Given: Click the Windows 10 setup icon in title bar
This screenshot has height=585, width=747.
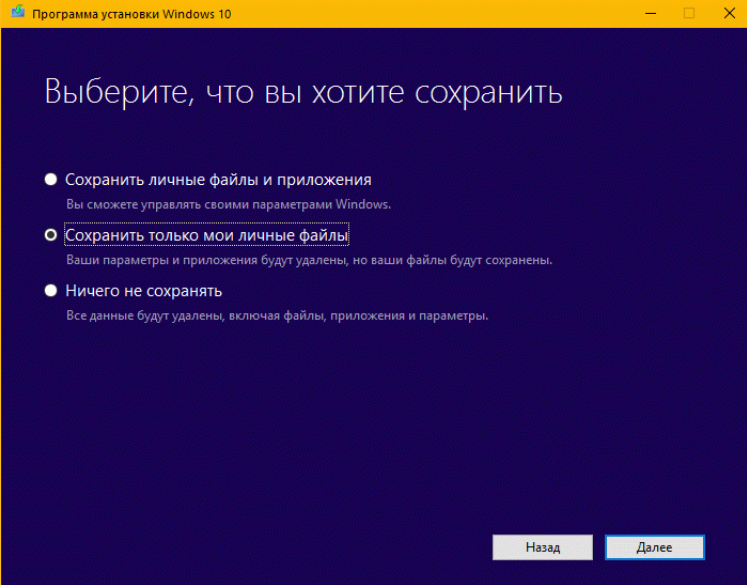Looking at the screenshot, I should pyautogui.click(x=14, y=13).
